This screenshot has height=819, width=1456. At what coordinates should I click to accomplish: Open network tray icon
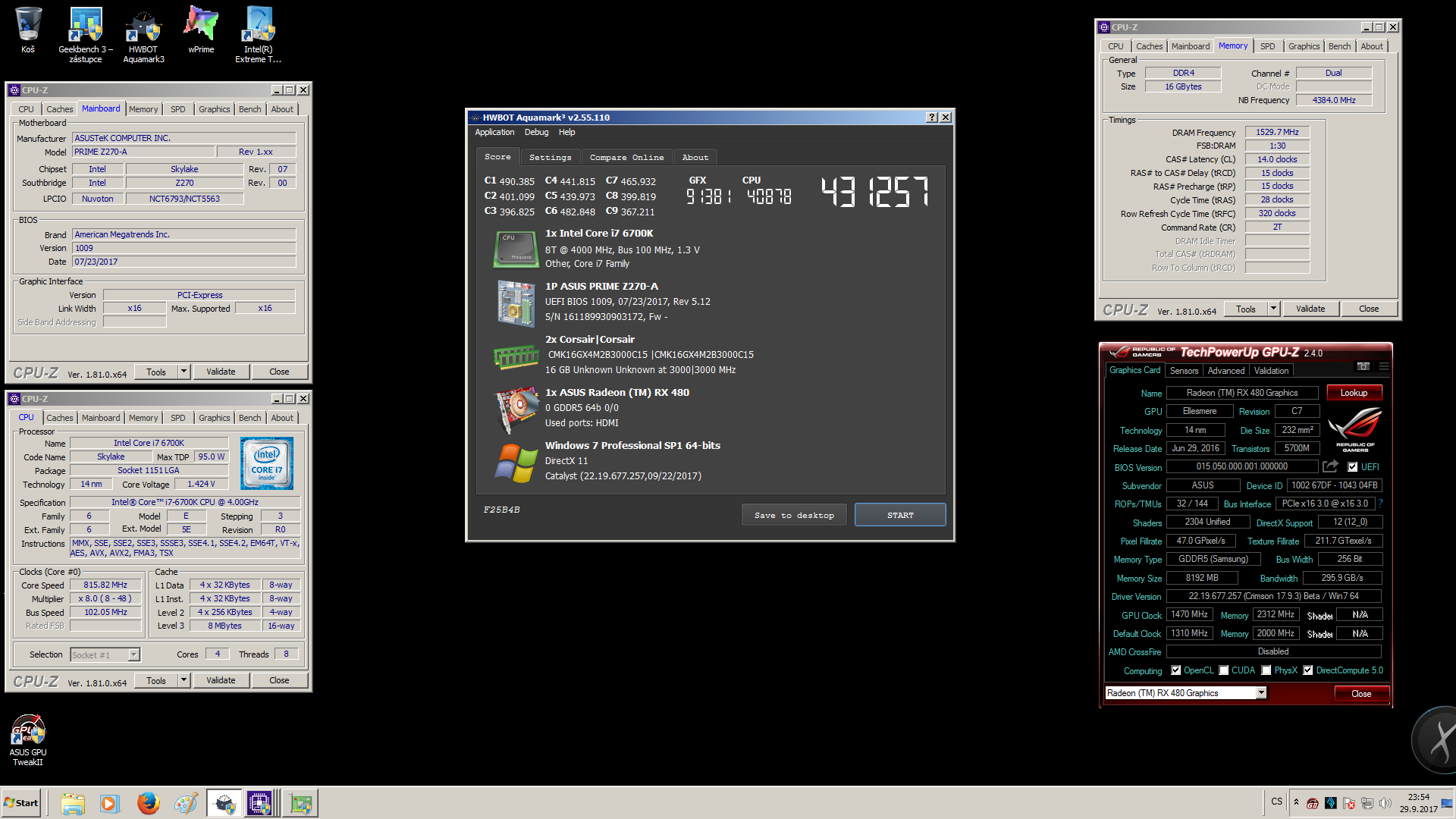(x=1367, y=803)
